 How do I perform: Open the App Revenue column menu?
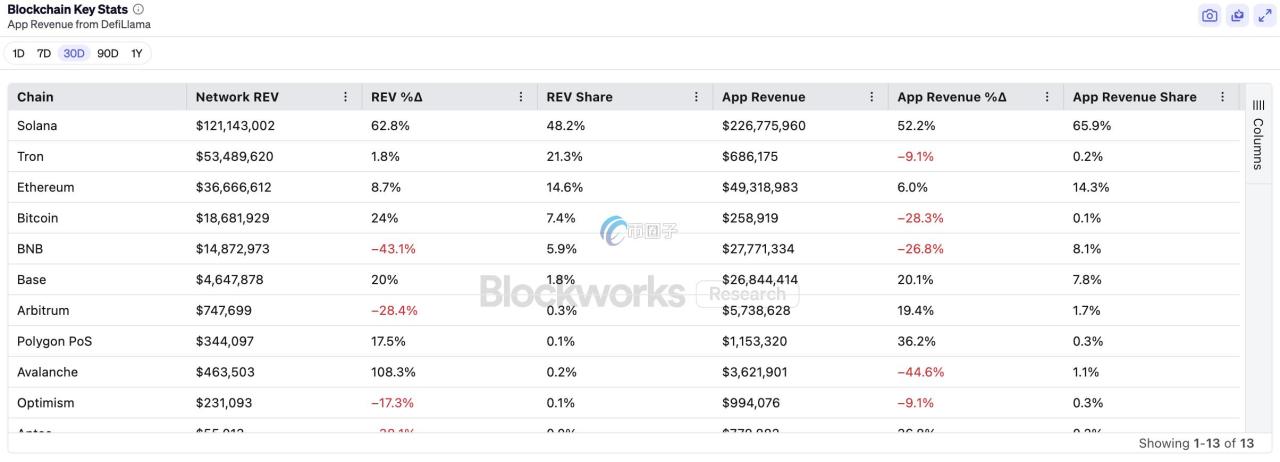pos(872,97)
